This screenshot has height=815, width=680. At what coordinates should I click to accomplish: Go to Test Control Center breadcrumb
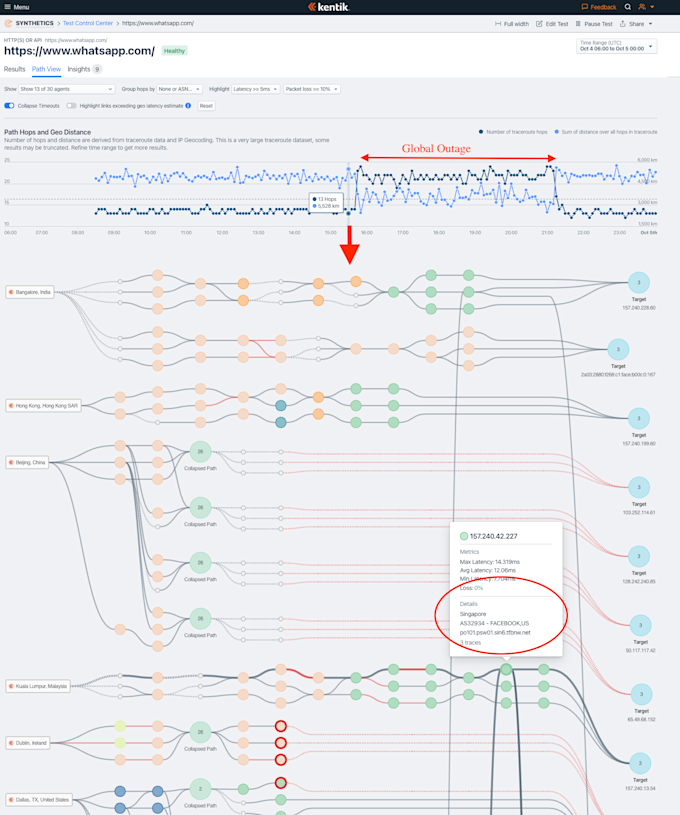click(x=88, y=23)
